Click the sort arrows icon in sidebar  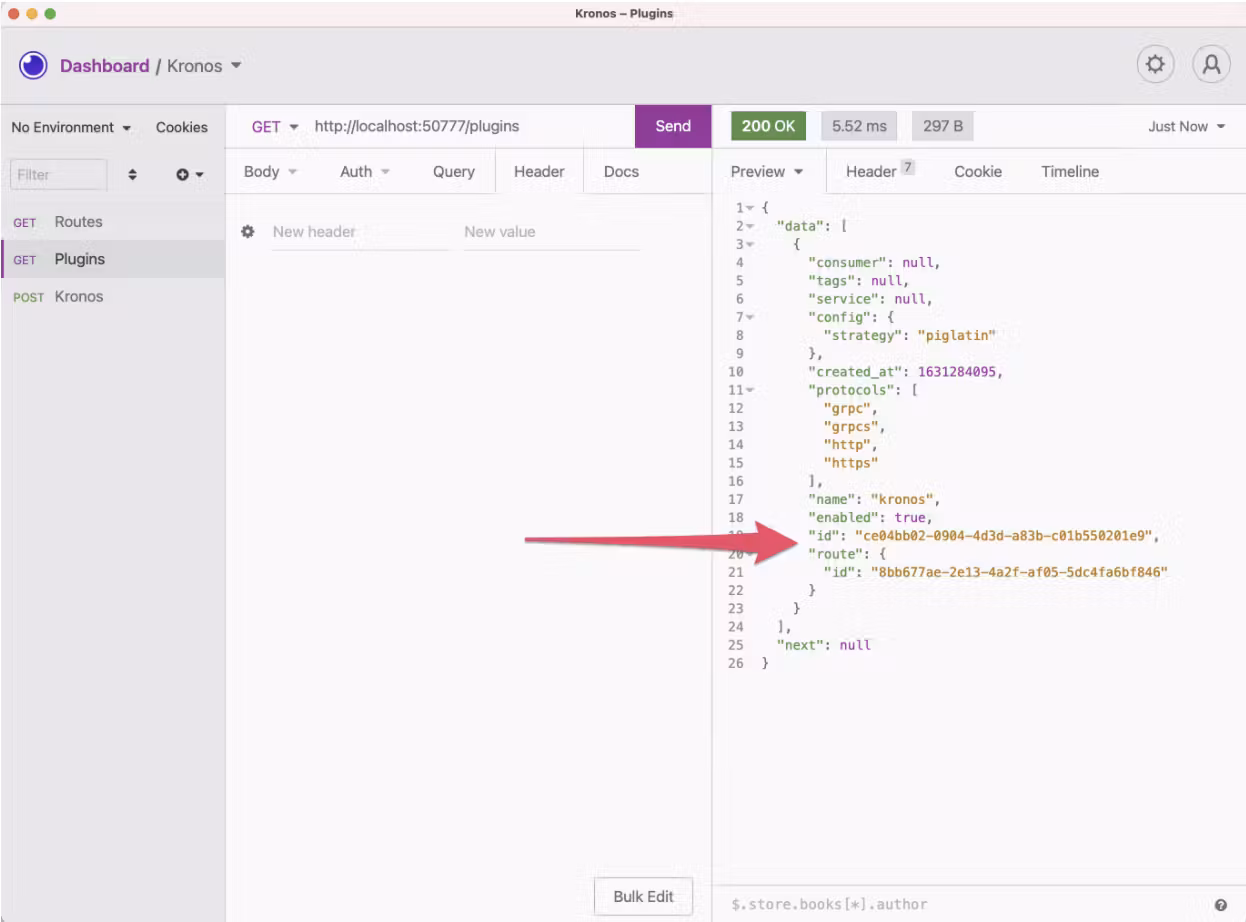point(133,174)
